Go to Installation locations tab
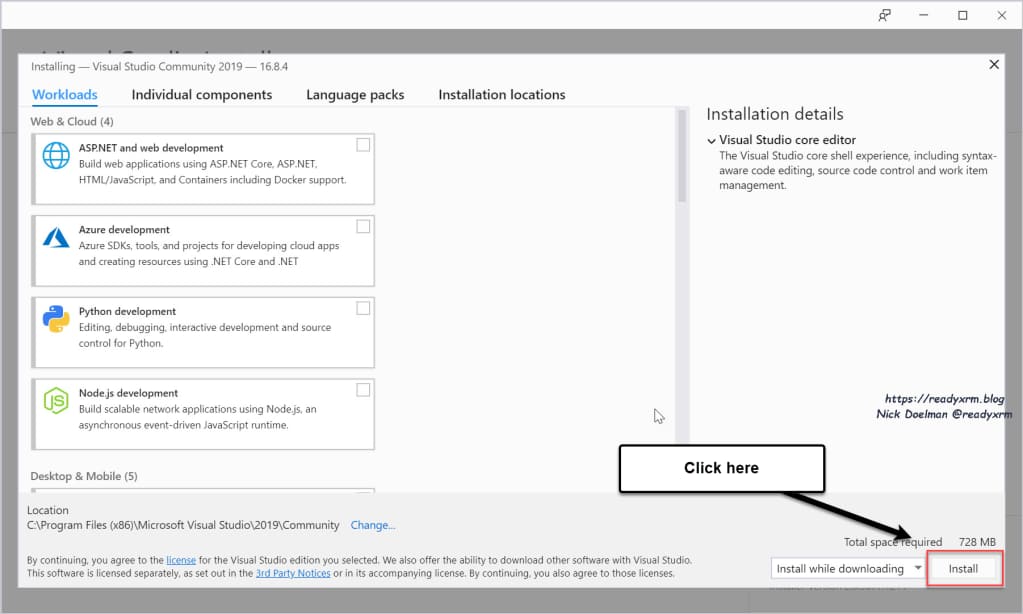The width and height of the screenshot is (1023, 614). coord(501,95)
